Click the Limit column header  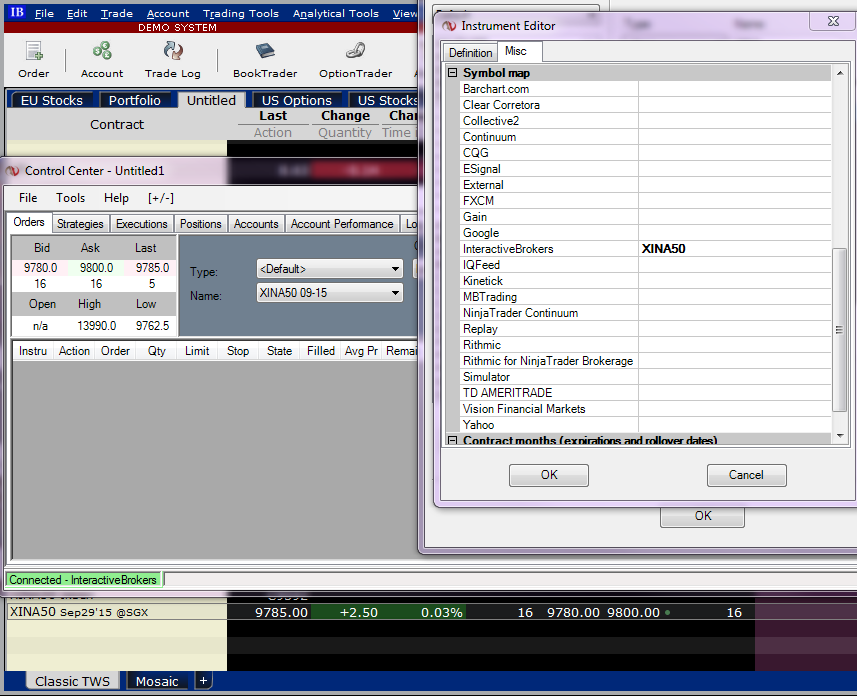tap(197, 351)
